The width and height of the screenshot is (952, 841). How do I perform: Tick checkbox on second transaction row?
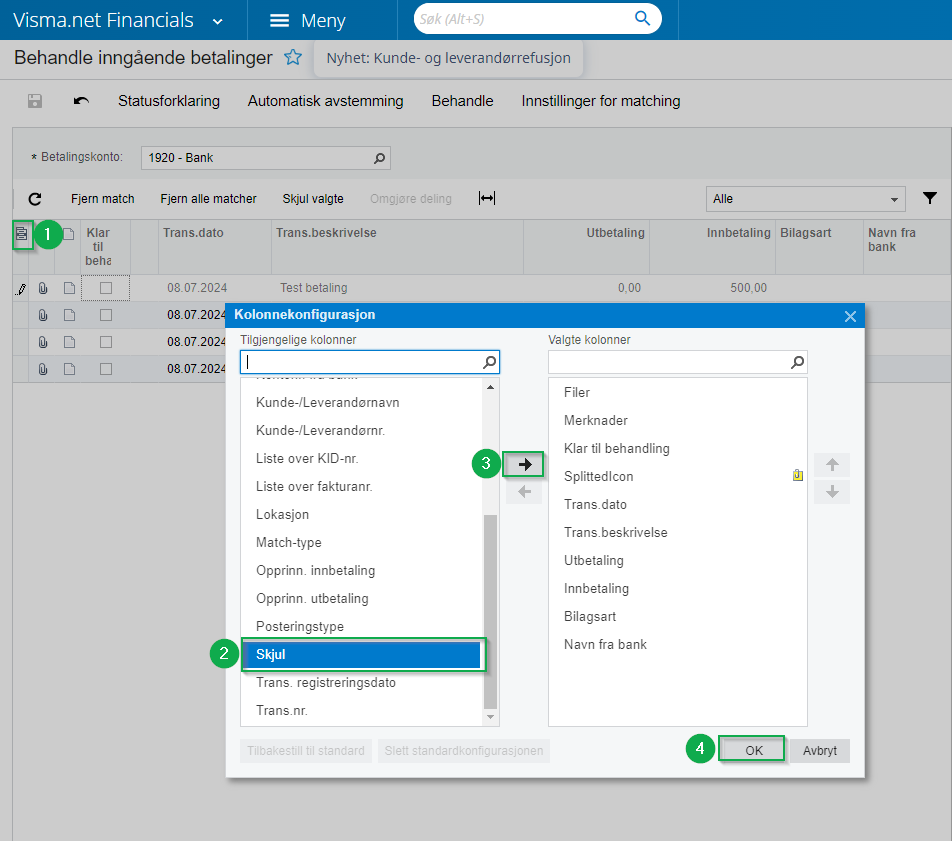pyautogui.click(x=106, y=315)
